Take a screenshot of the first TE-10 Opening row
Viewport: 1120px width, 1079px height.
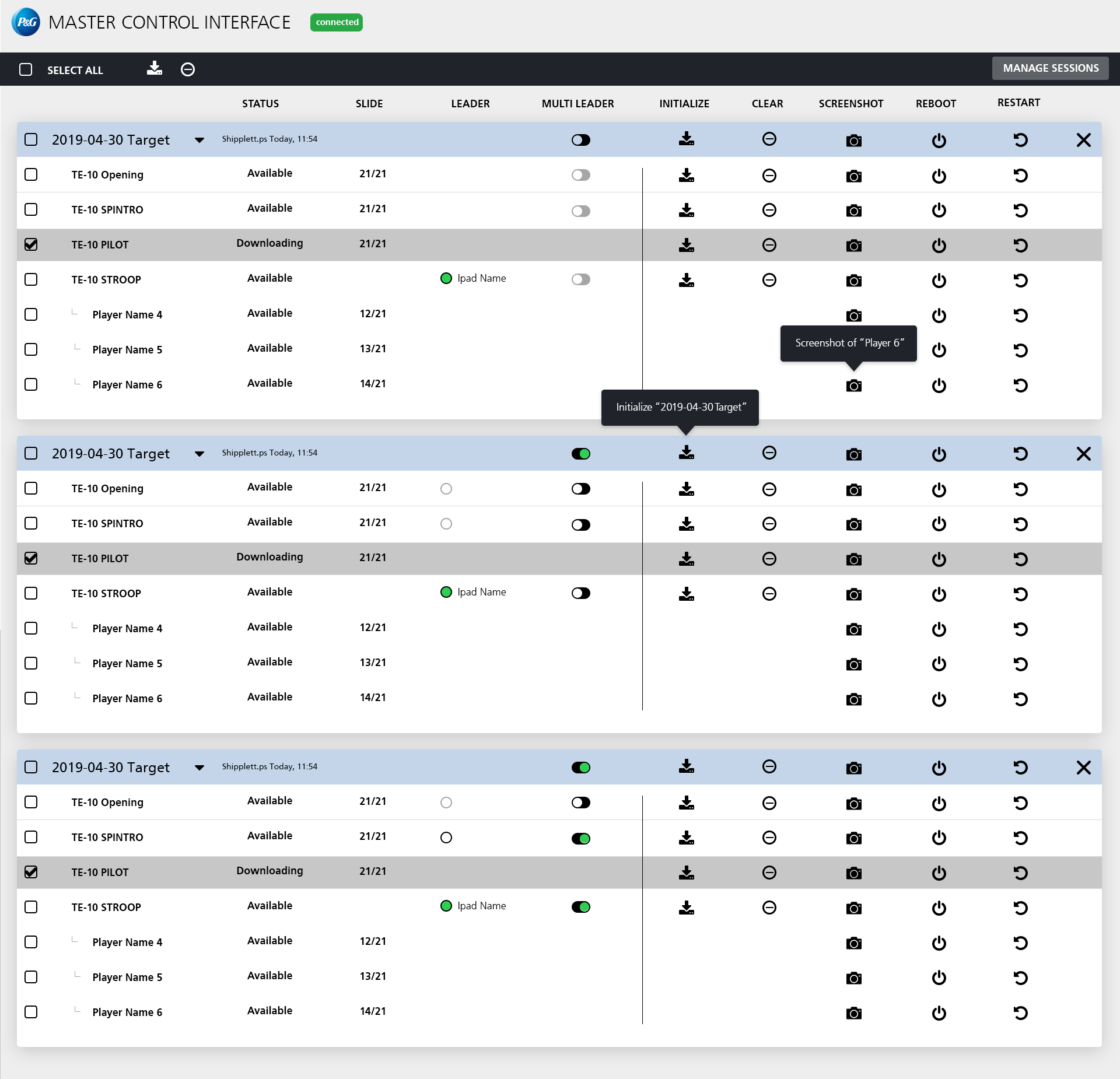(853, 176)
